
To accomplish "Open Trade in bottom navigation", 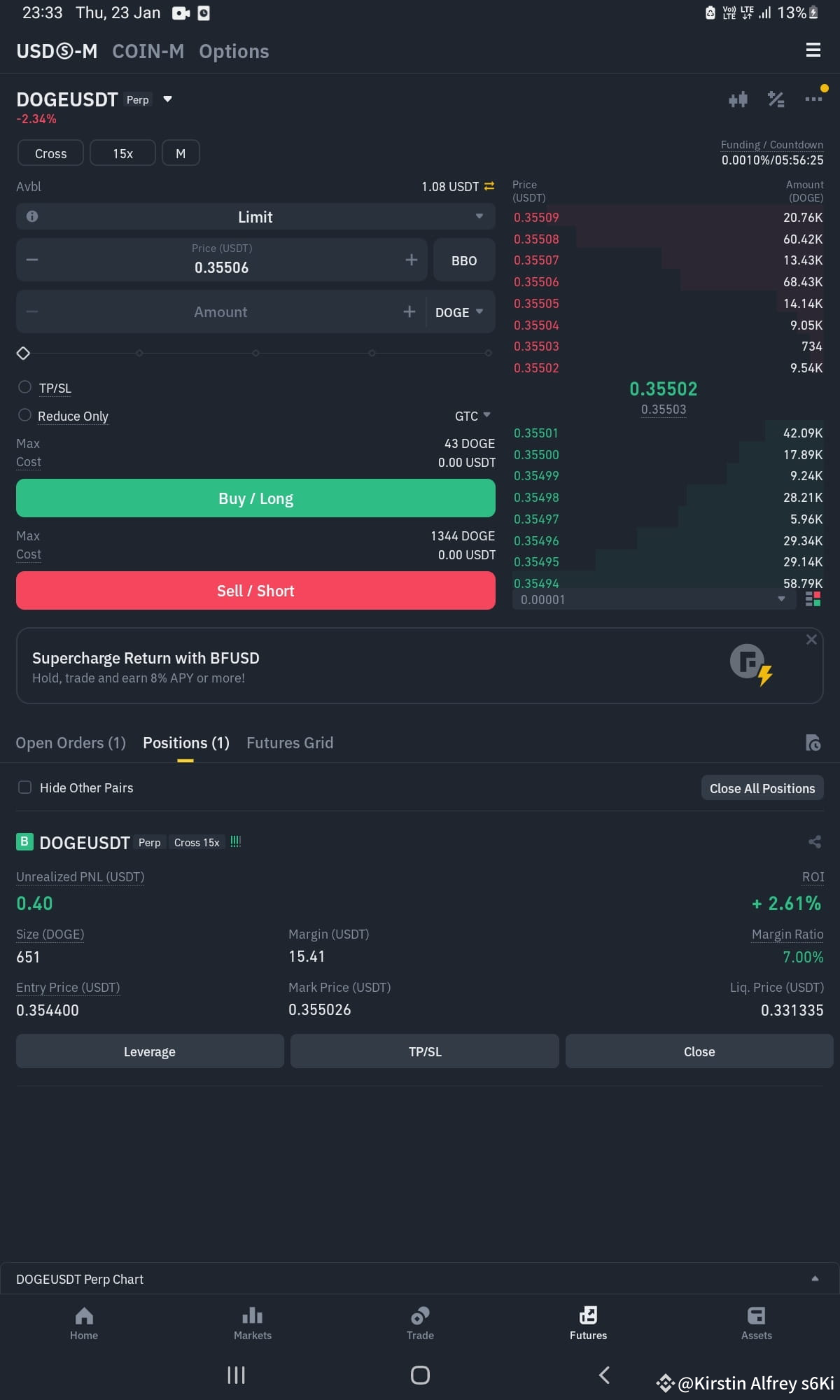I will click(x=420, y=1324).
